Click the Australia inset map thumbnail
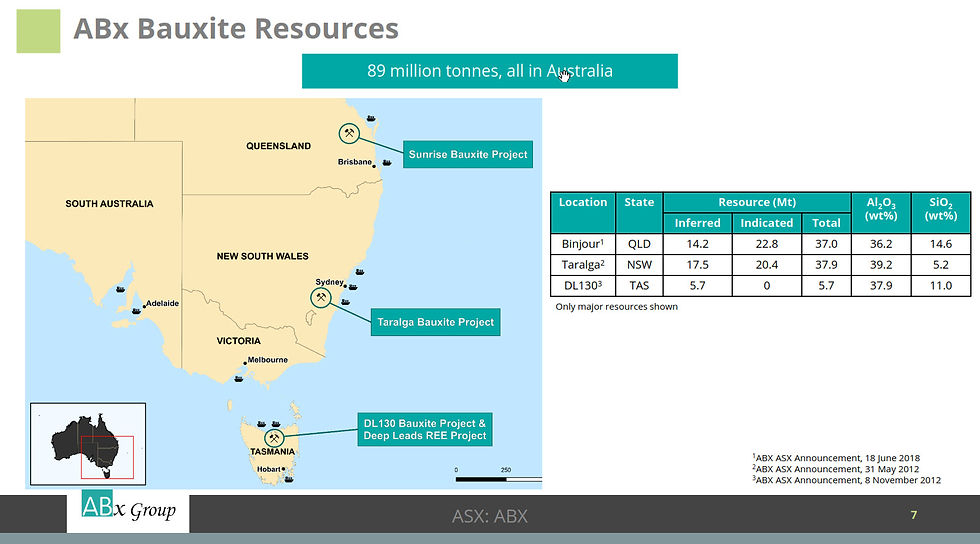 [x=88, y=444]
